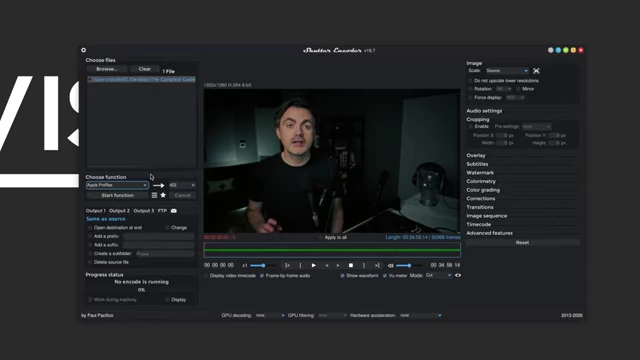Screen dimensions: 640x360
Task: Click the Cancel button
Action: (x=182, y=196)
